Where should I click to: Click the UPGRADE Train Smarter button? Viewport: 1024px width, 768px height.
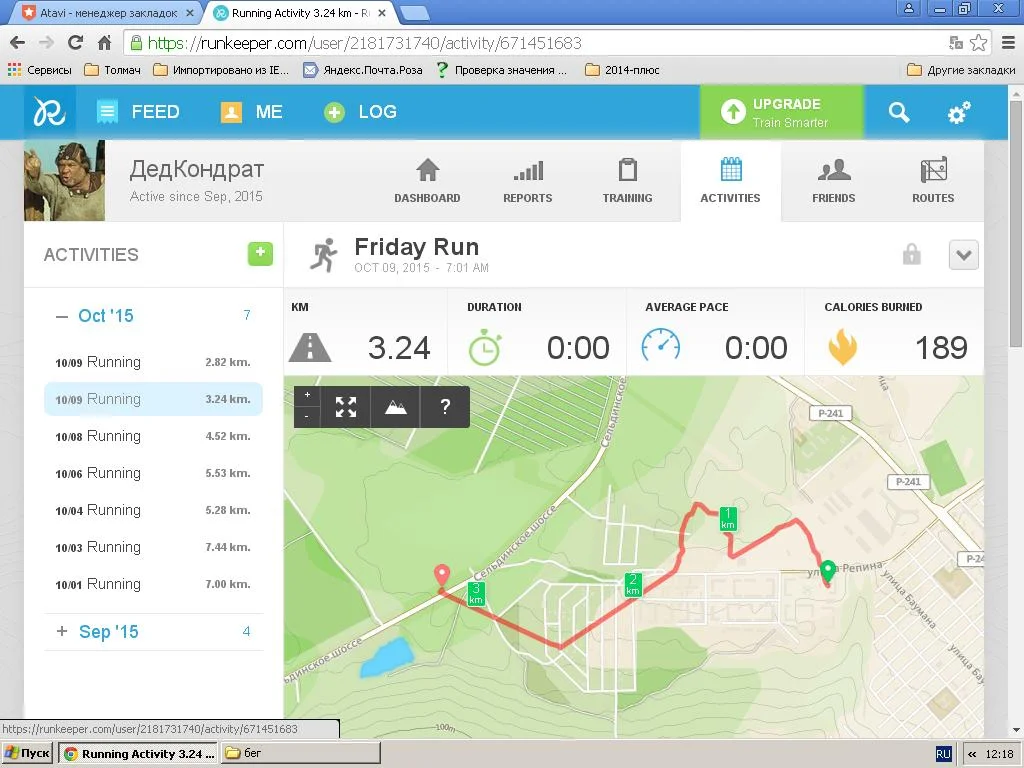click(782, 112)
